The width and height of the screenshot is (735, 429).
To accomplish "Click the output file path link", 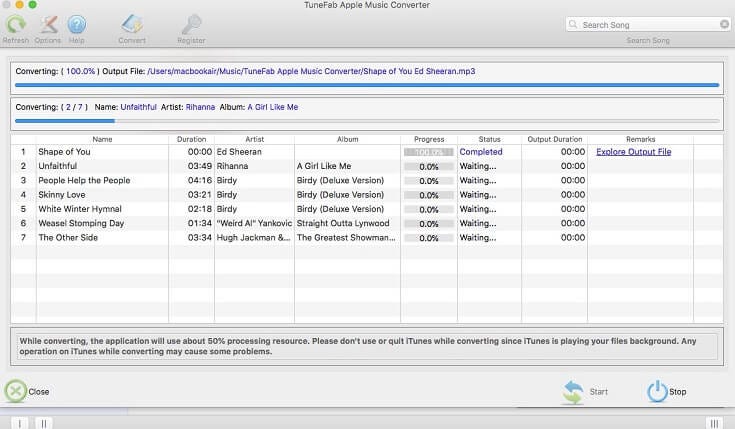I will coord(311,71).
